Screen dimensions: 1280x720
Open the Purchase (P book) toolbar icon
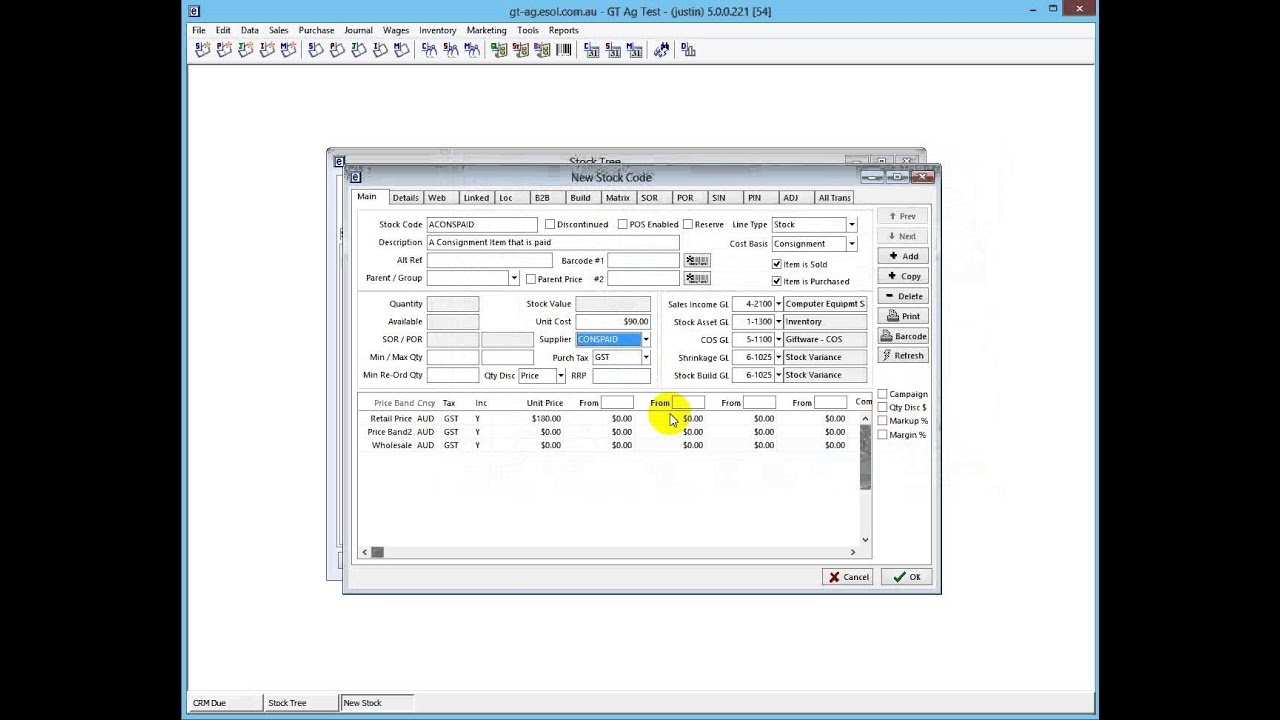click(x=337, y=49)
